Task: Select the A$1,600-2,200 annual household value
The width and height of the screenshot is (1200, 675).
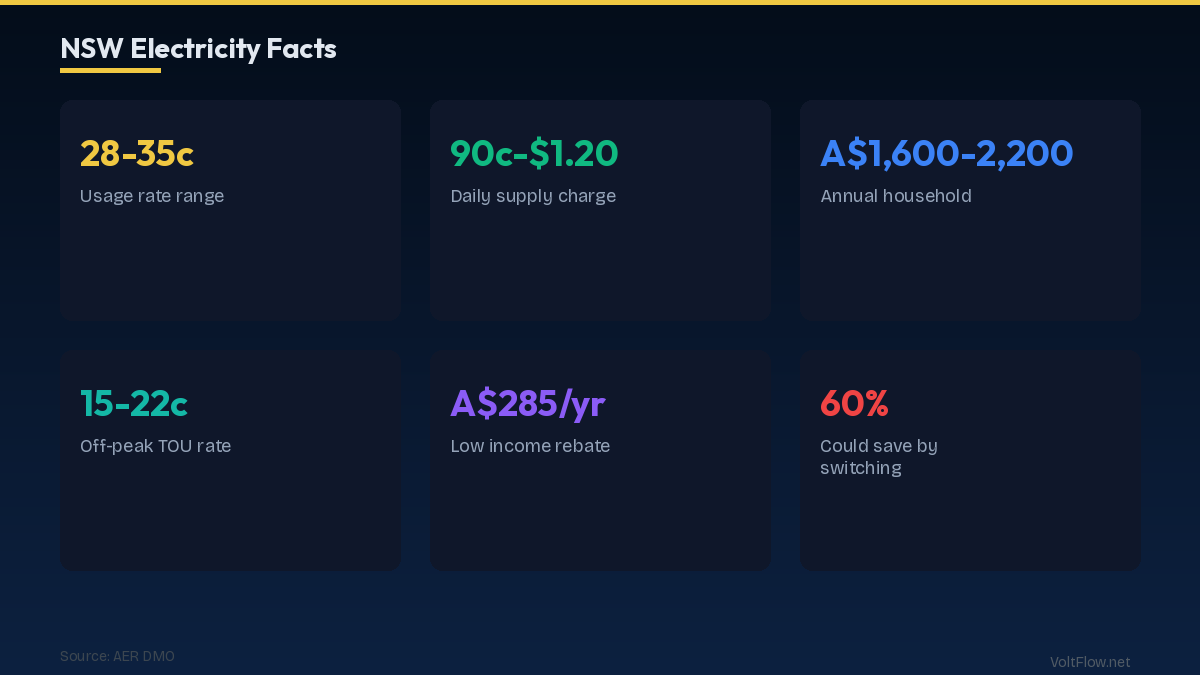Action: point(946,154)
